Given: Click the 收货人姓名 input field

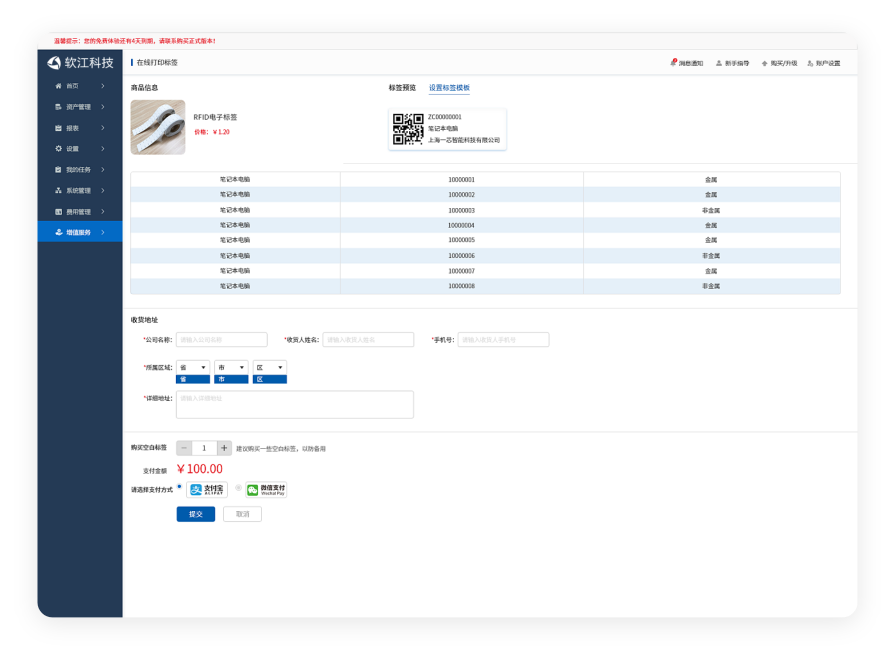Looking at the screenshot, I should click(x=368, y=340).
